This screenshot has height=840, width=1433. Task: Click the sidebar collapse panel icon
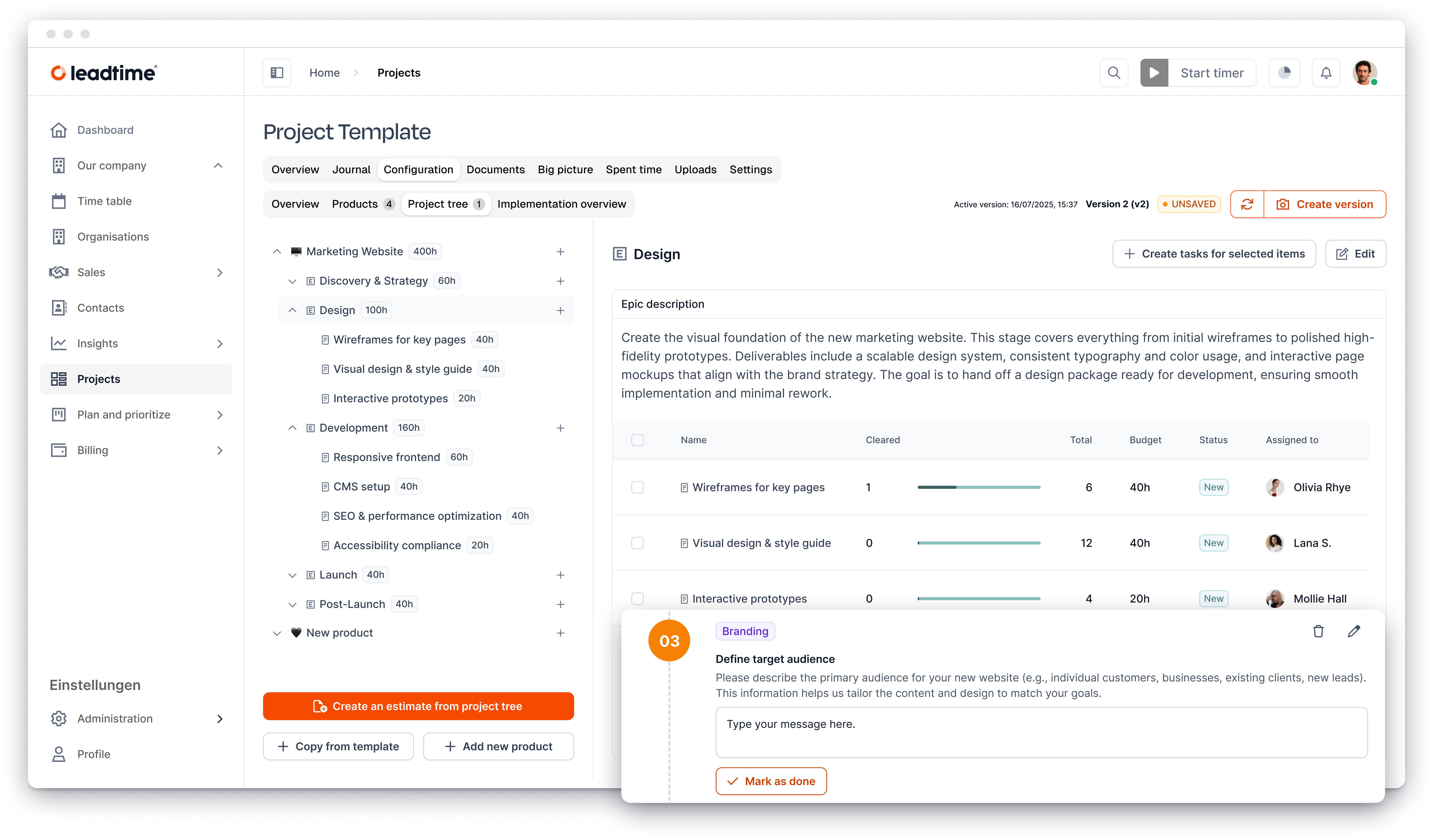coord(277,73)
